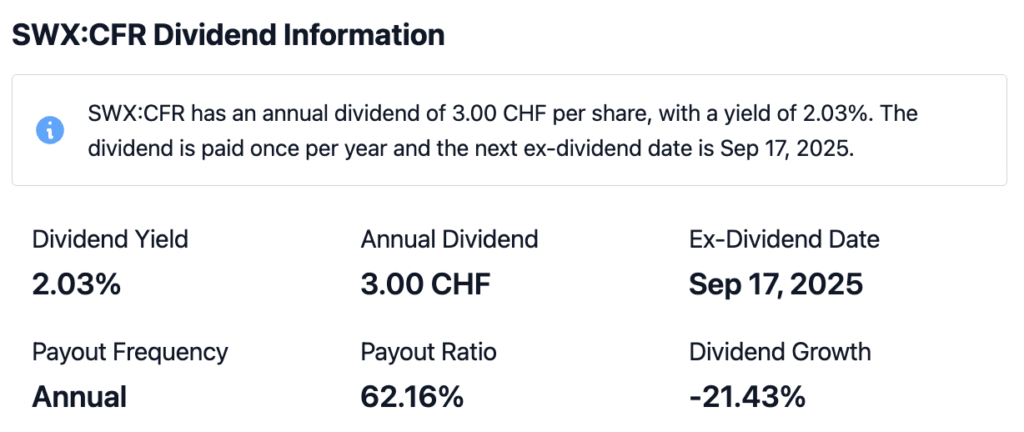This screenshot has height=432, width=1024.
Task: Select the bold Annual value under Payout Frequency
Action: click(x=79, y=397)
